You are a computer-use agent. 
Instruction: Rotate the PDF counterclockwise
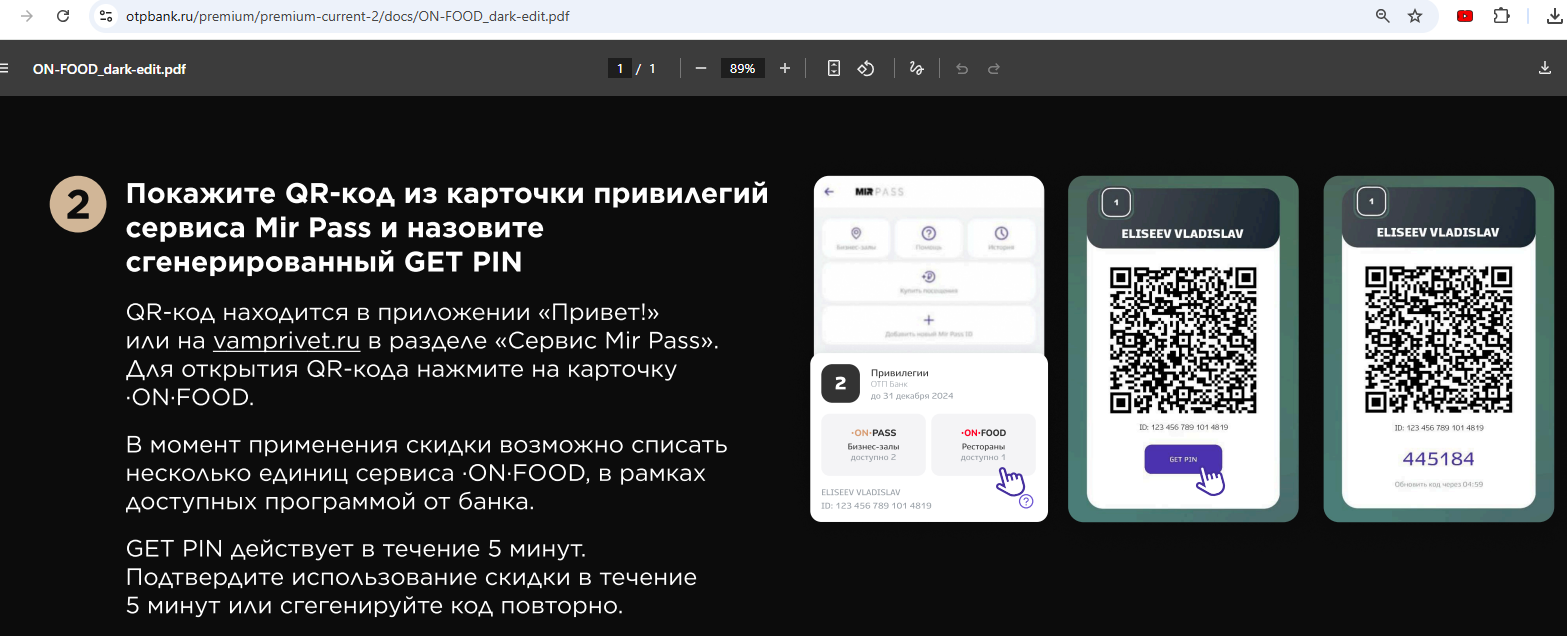pos(867,68)
